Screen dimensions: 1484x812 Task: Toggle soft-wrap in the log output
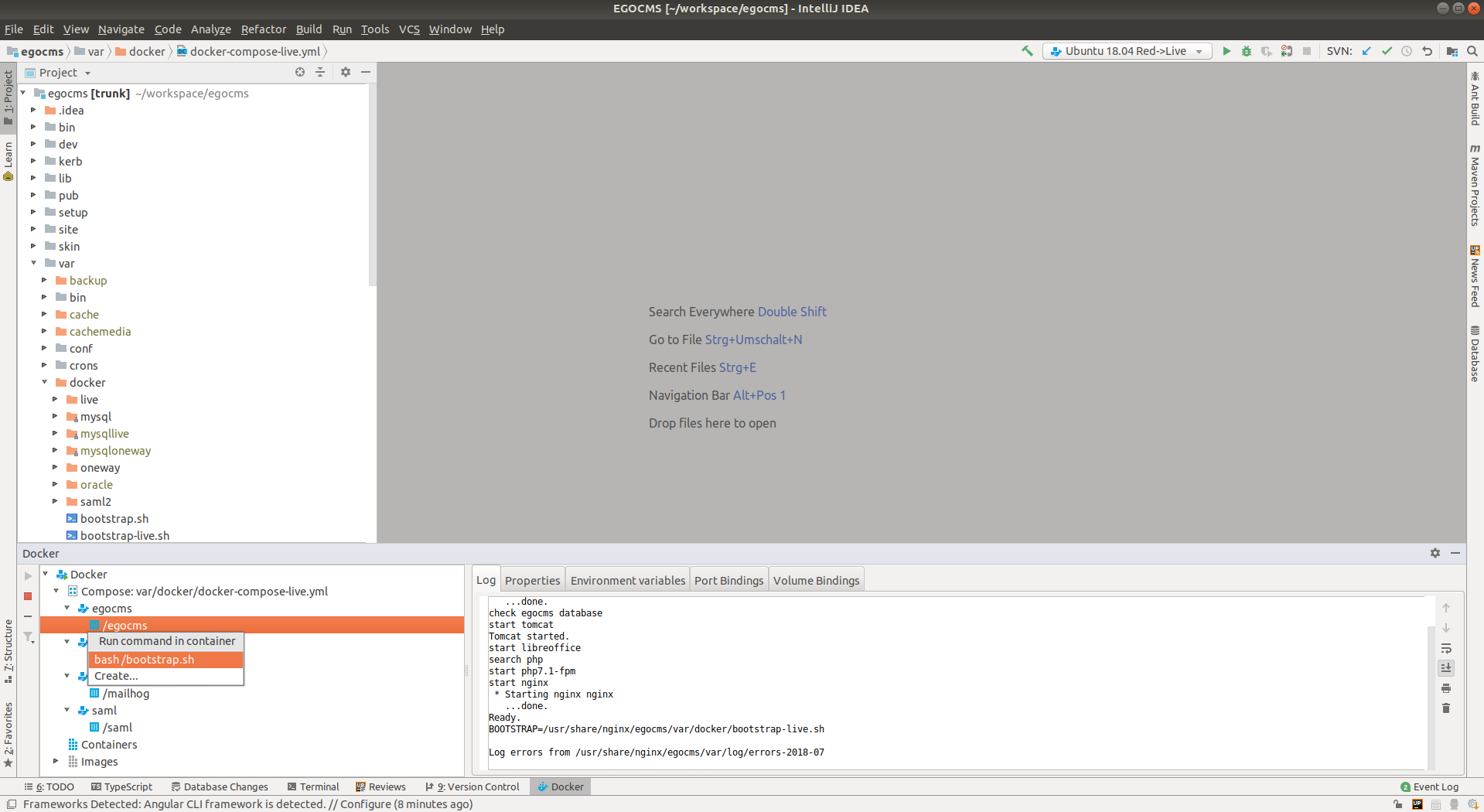[x=1446, y=648]
